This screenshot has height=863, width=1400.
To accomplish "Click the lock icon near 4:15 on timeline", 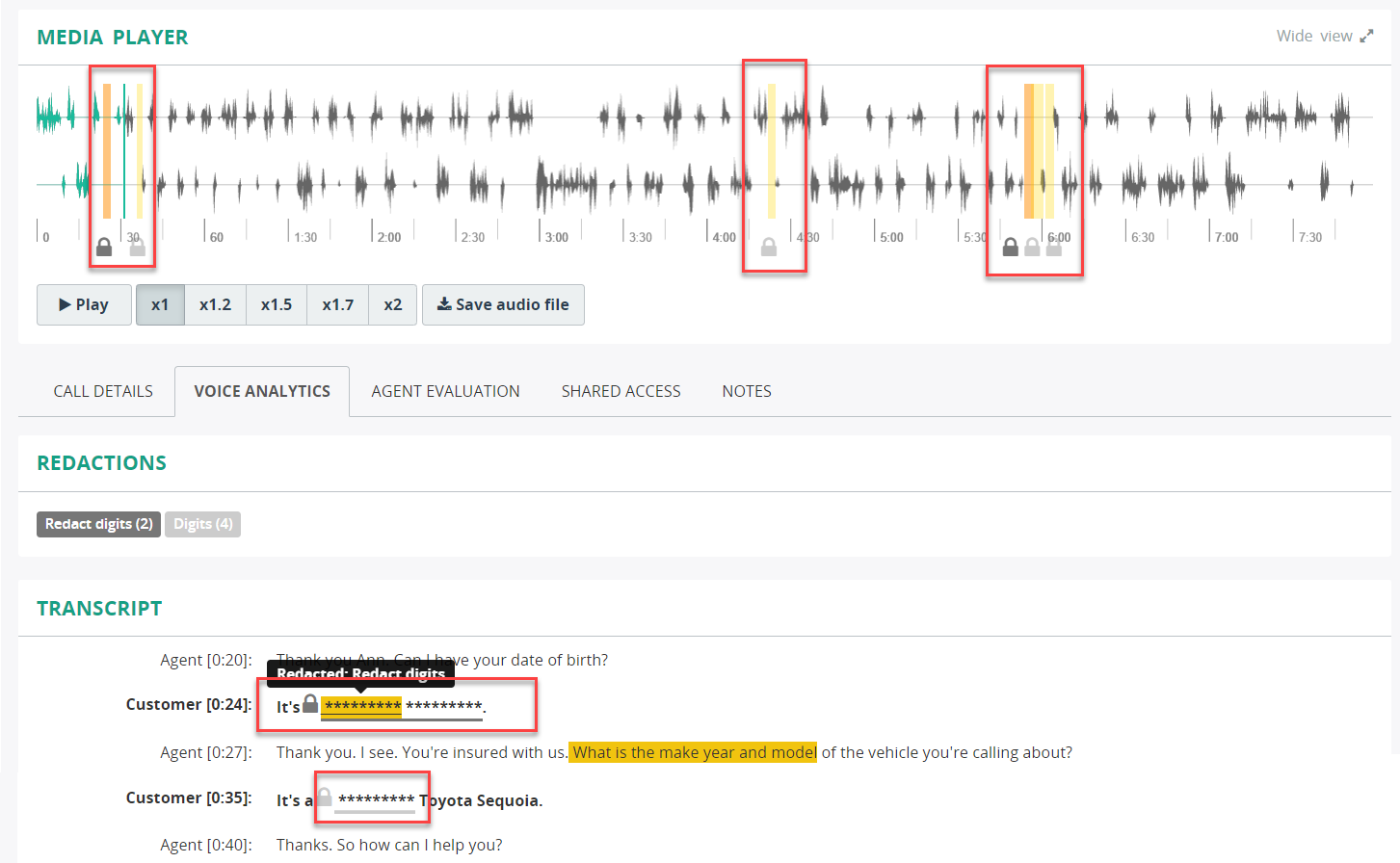I will click(x=769, y=248).
